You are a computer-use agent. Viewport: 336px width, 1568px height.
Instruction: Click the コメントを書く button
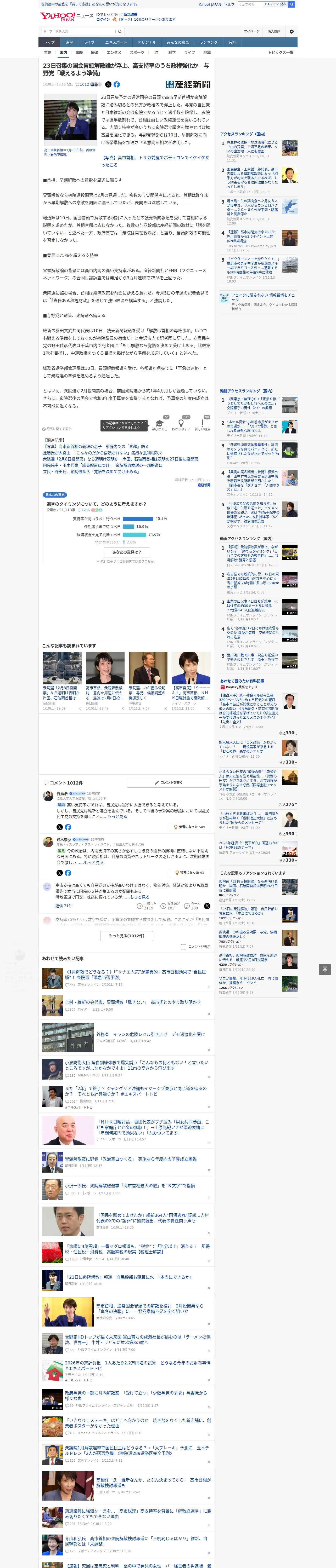168,782
